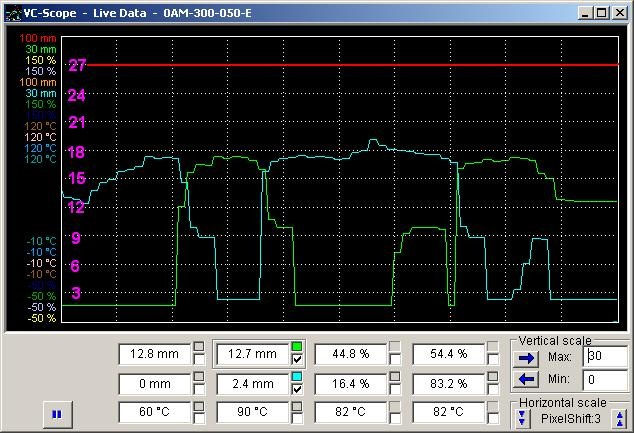Screen dimensions: 634x433
Task: Enable the 12.8 mm channel checkbox
Action: point(199,359)
